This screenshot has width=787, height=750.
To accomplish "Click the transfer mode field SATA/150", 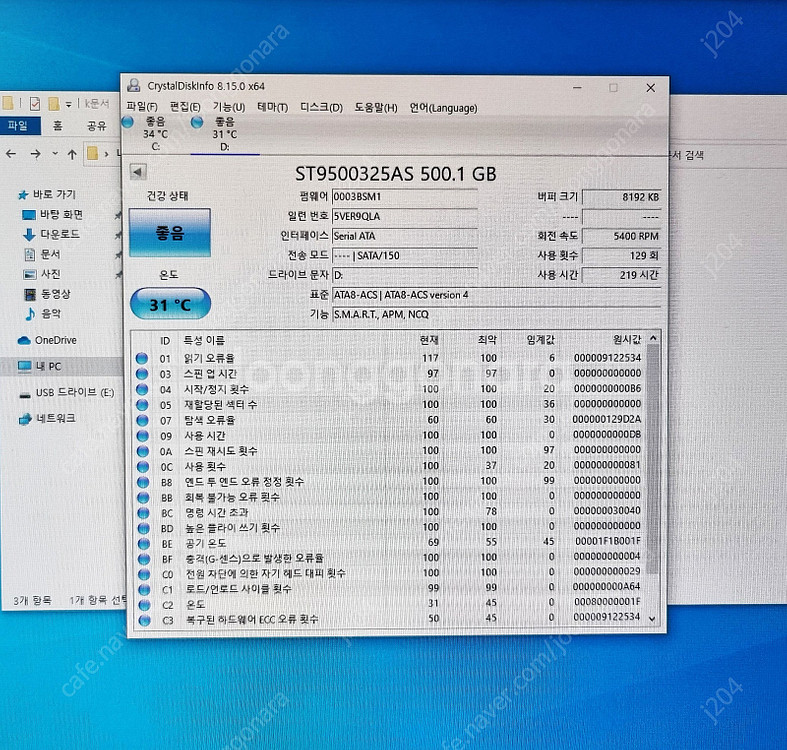I will pos(404,255).
